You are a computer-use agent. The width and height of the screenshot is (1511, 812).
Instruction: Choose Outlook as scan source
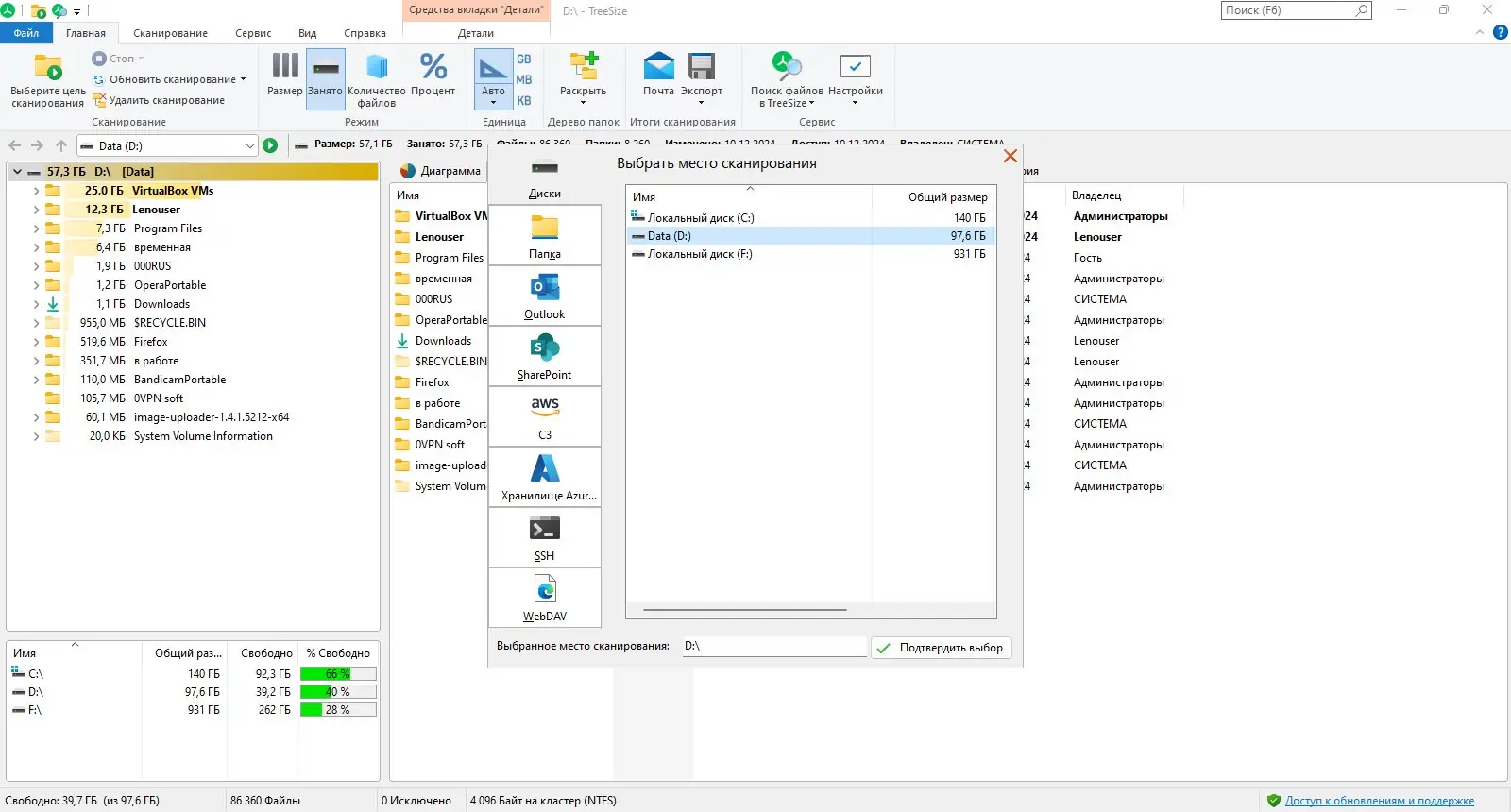click(x=545, y=296)
